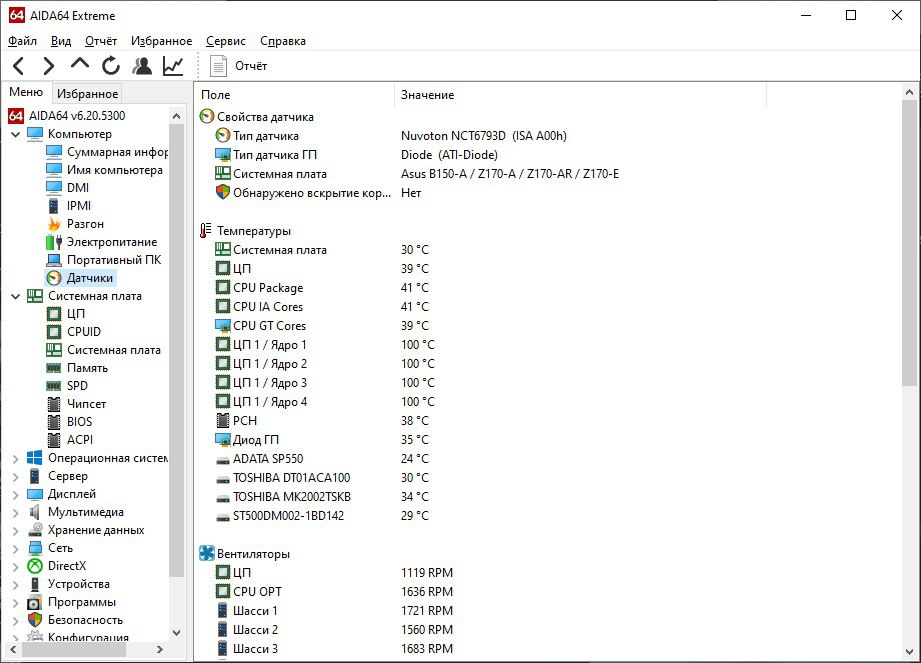This screenshot has height=663, width=921.
Task: Open the Справка menu
Action: tap(283, 41)
